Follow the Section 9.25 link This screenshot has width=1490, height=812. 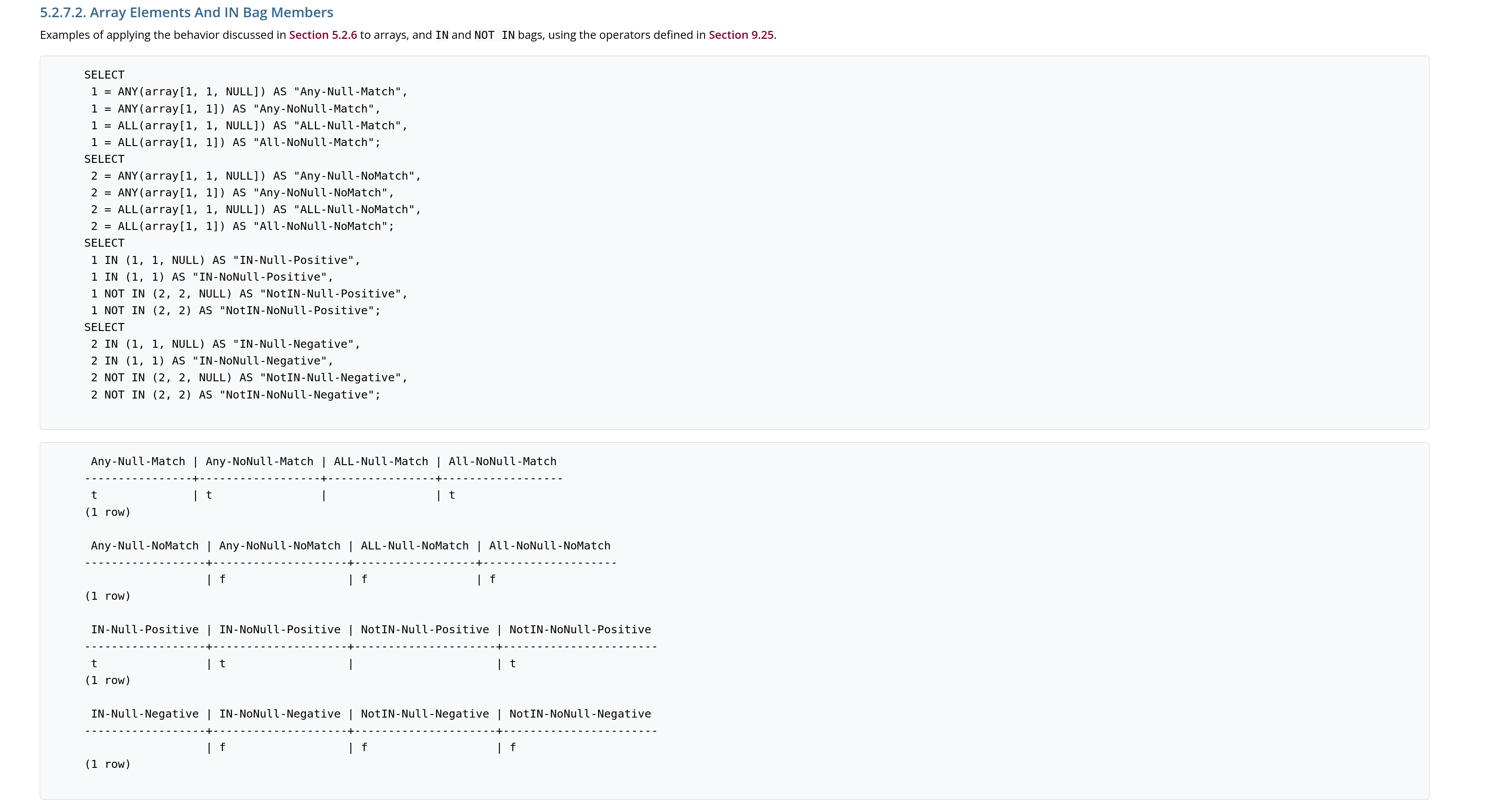click(741, 35)
